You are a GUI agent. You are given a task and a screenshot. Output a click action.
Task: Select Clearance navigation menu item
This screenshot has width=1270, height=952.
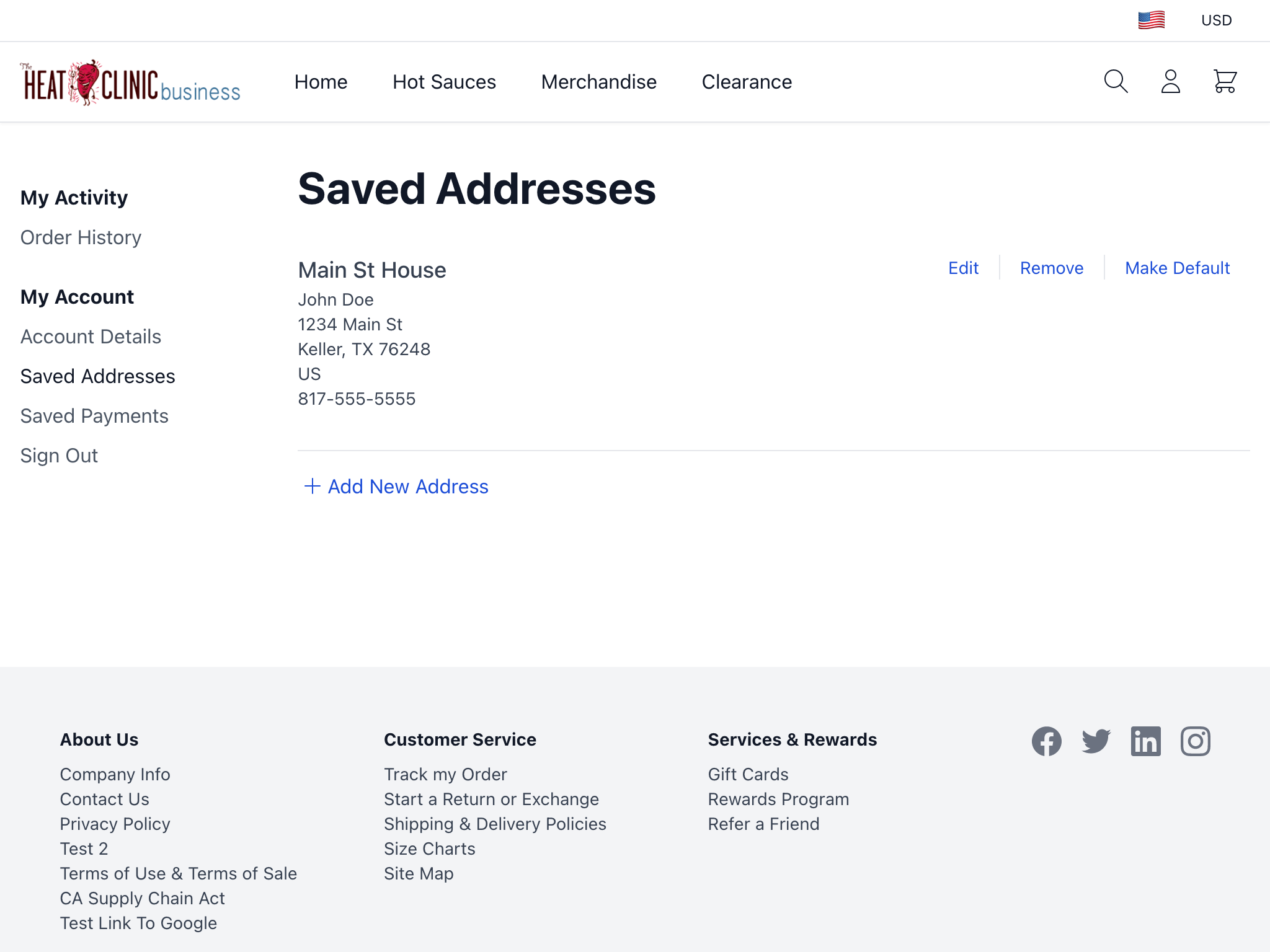(x=746, y=81)
